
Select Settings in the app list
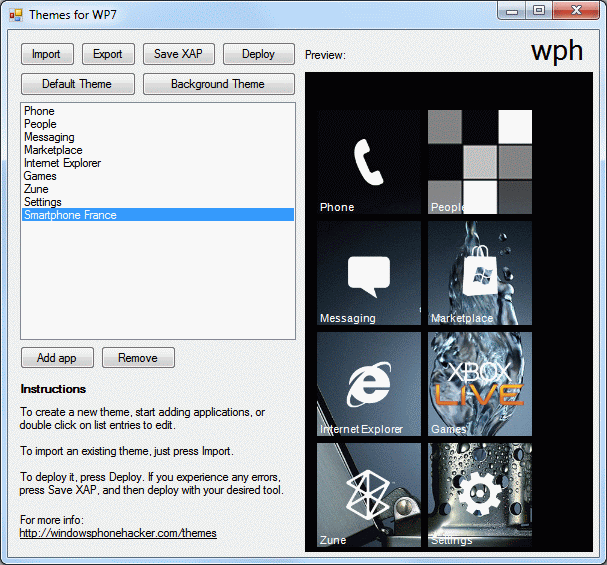coord(158,202)
